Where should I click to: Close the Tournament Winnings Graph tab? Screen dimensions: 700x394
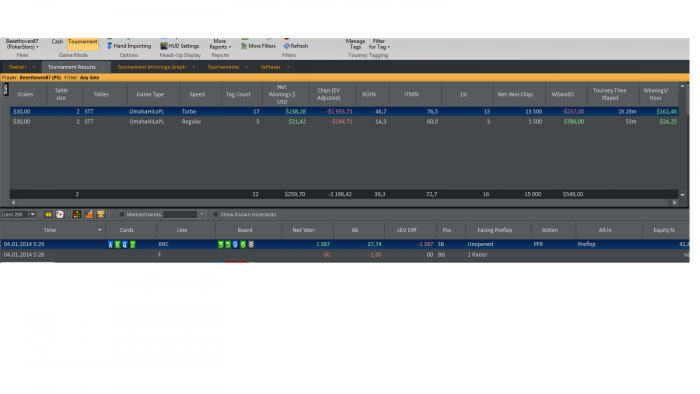[194, 67]
